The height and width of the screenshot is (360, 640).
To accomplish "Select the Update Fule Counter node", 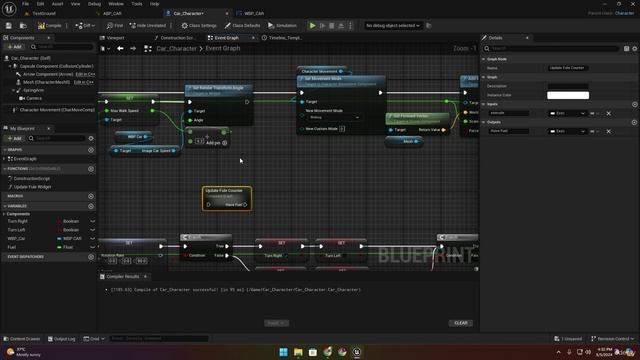I will (x=227, y=199).
